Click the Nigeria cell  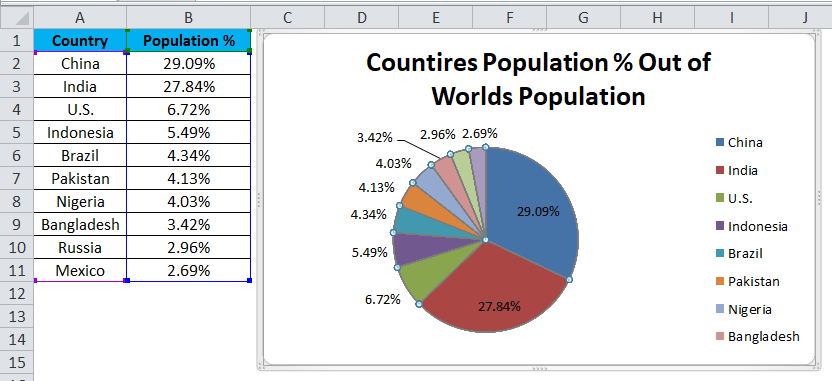tap(80, 202)
